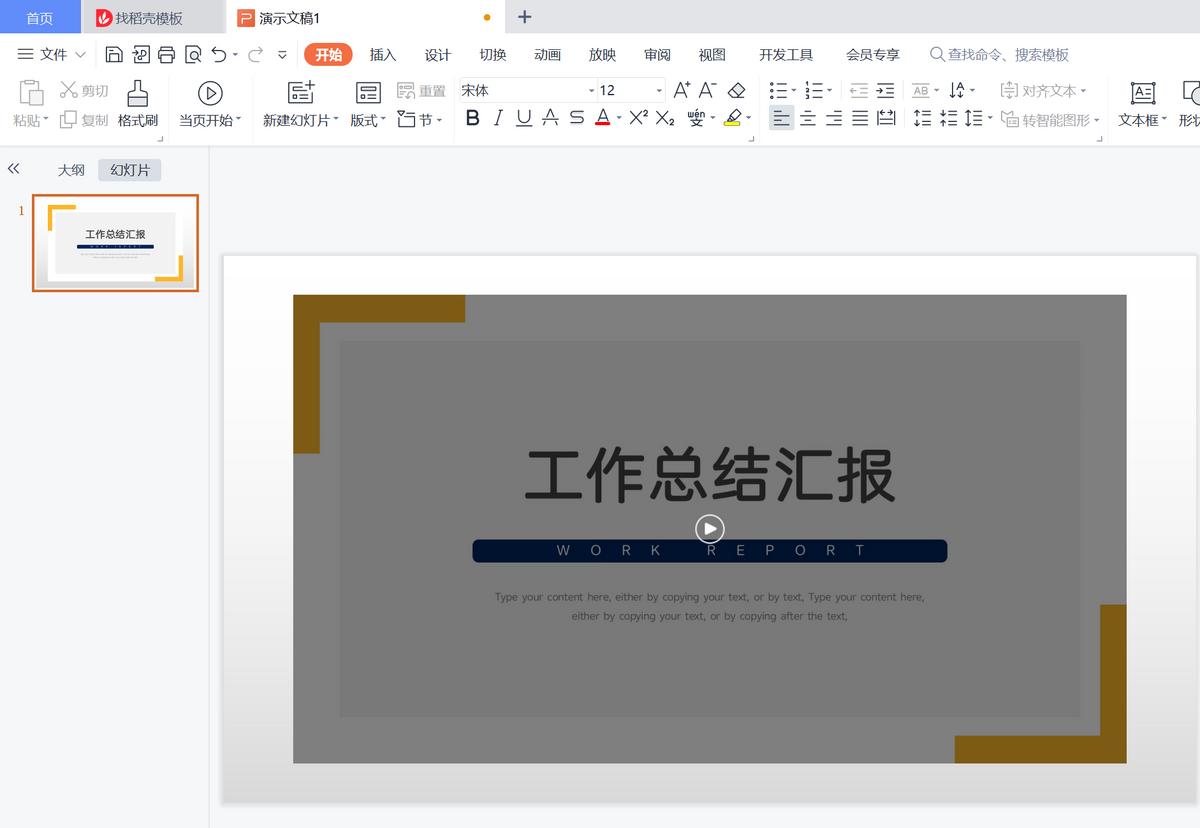This screenshot has width=1200, height=828.
Task: Switch to the 插入 ribbon tab
Action: coord(382,55)
